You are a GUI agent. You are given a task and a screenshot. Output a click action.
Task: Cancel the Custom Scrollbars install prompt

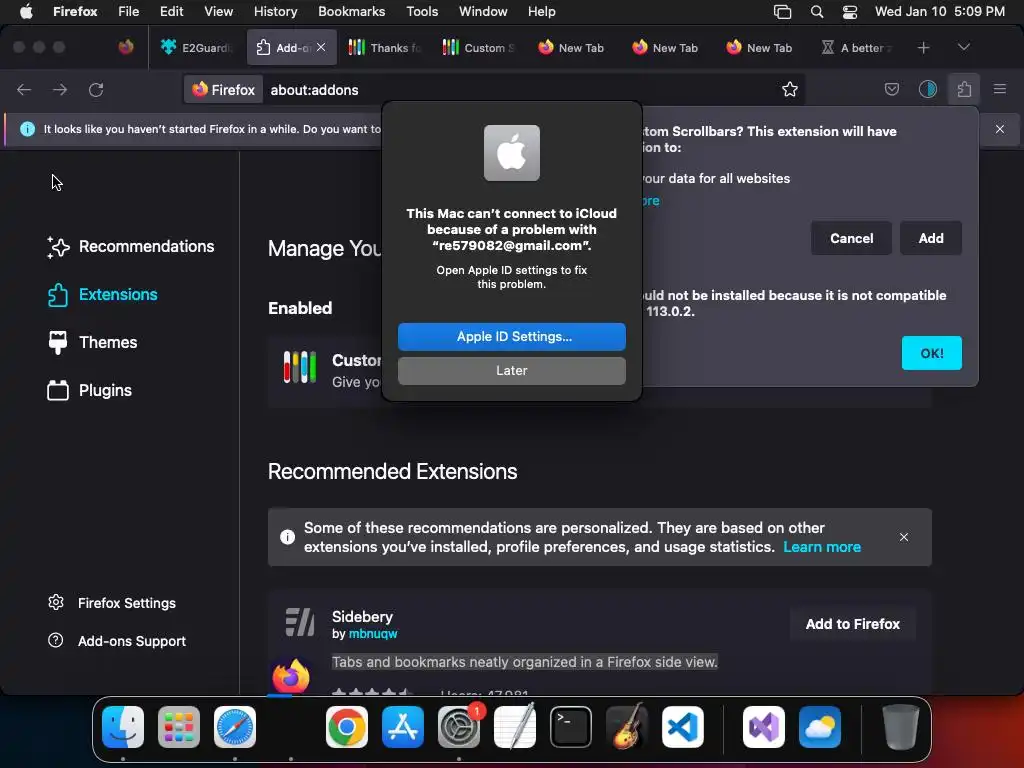point(851,238)
